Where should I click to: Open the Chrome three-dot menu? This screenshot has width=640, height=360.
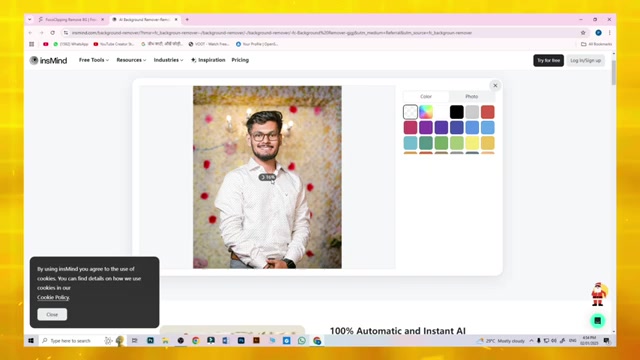[x=609, y=33]
